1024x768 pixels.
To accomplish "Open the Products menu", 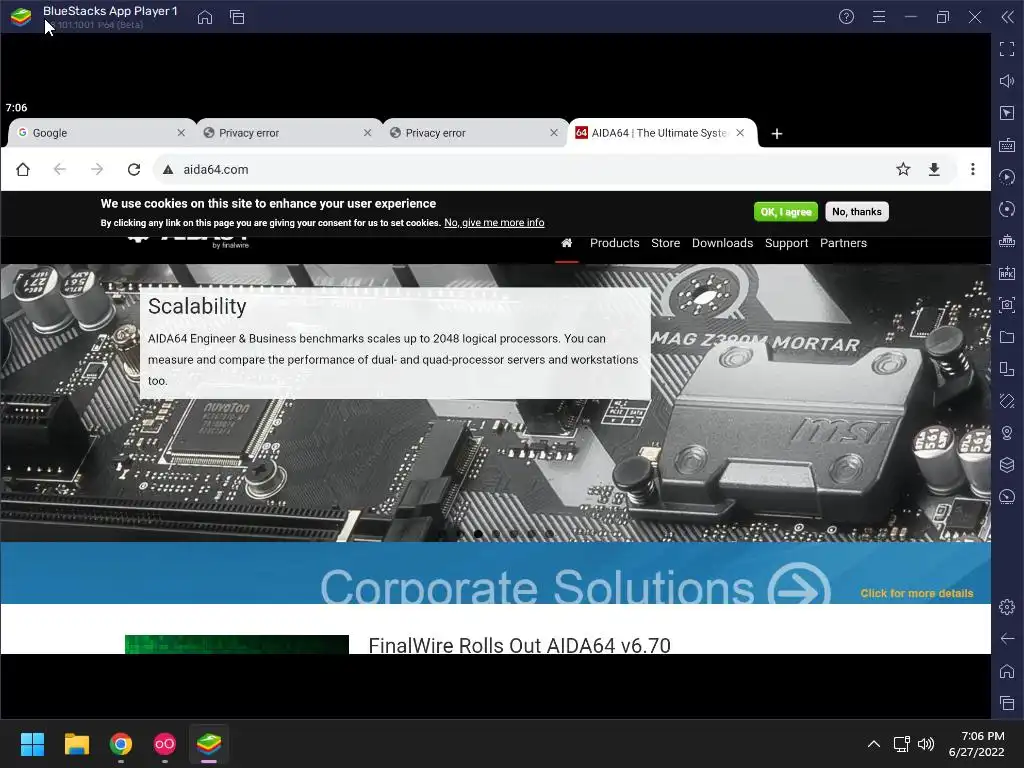I will coord(615,243).
